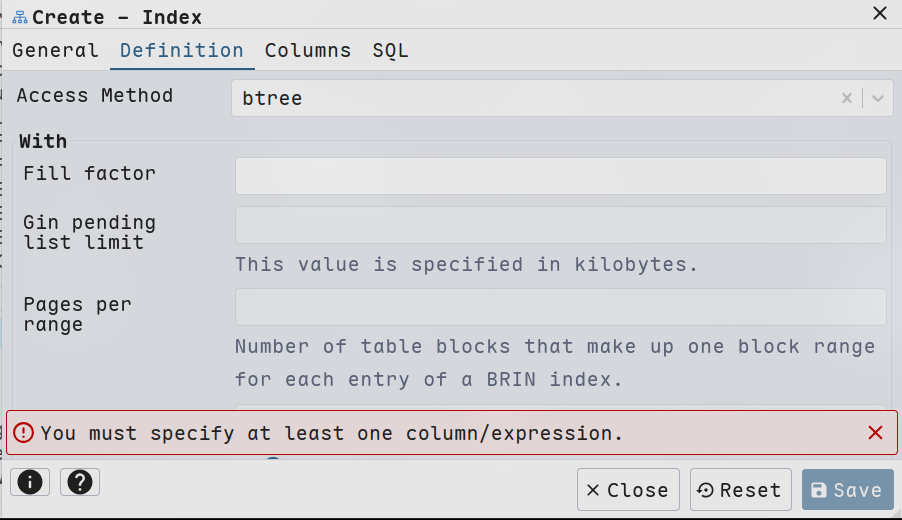Open the object info button

pyautogui.click(x=30, y=482)
